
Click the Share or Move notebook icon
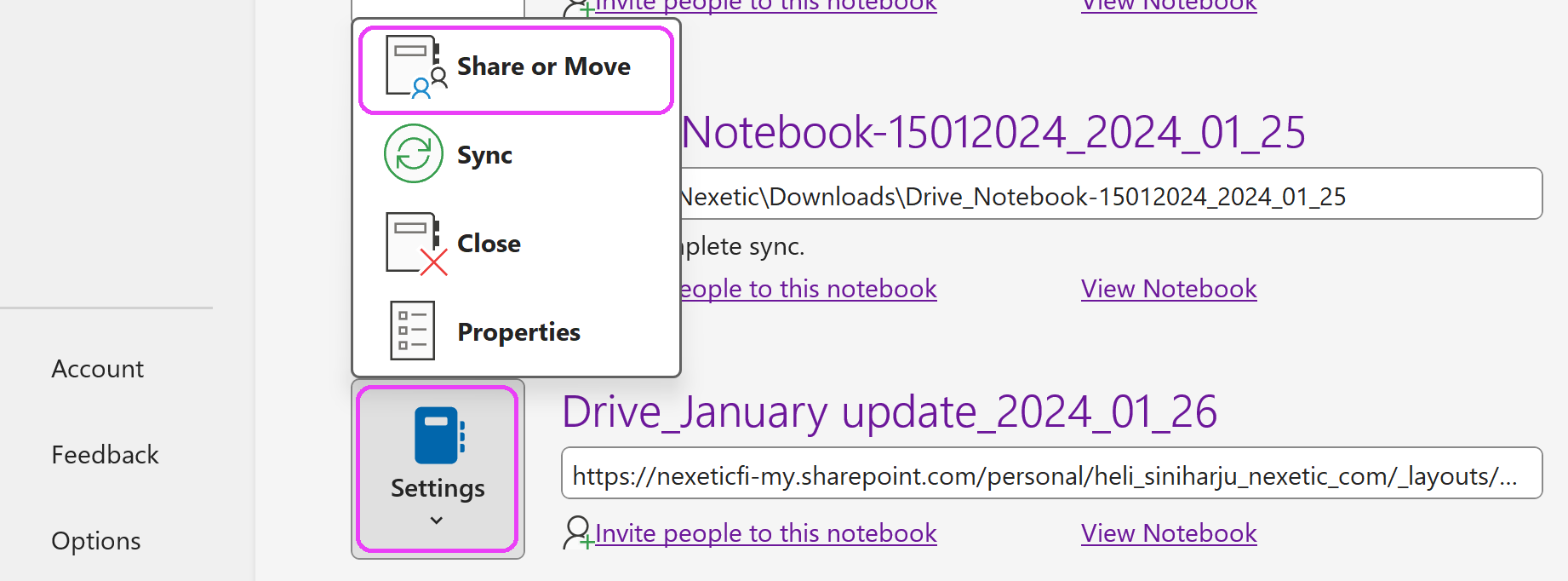tap(415, 67)
